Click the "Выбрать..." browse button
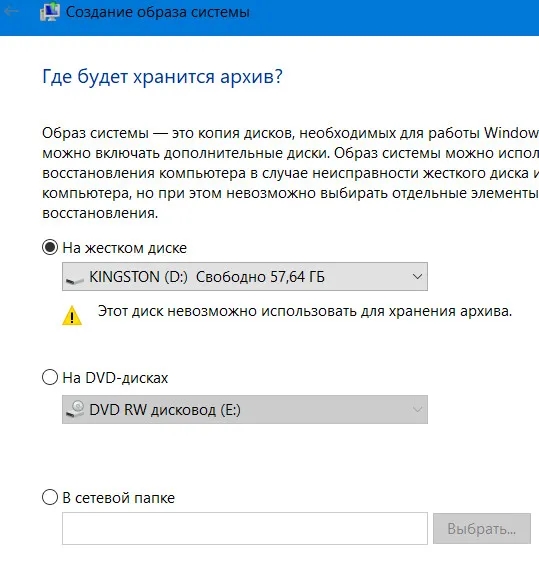The height and width of the screenshot is (561, 539). coord(482,529)
